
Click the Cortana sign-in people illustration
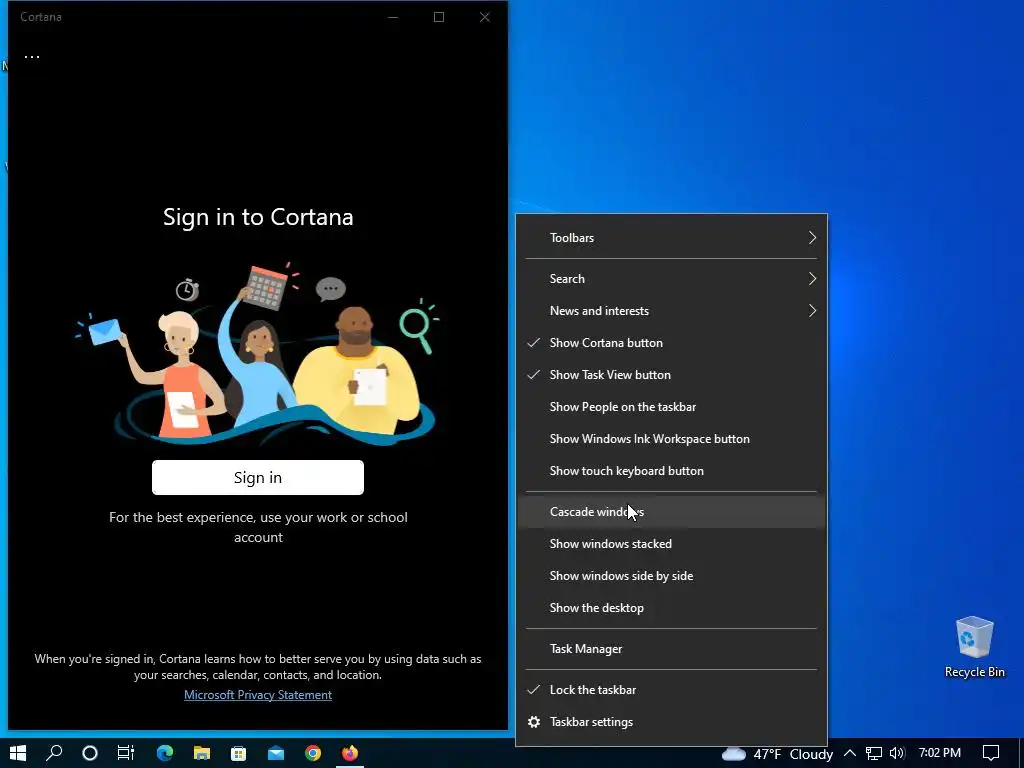[258, 354]
